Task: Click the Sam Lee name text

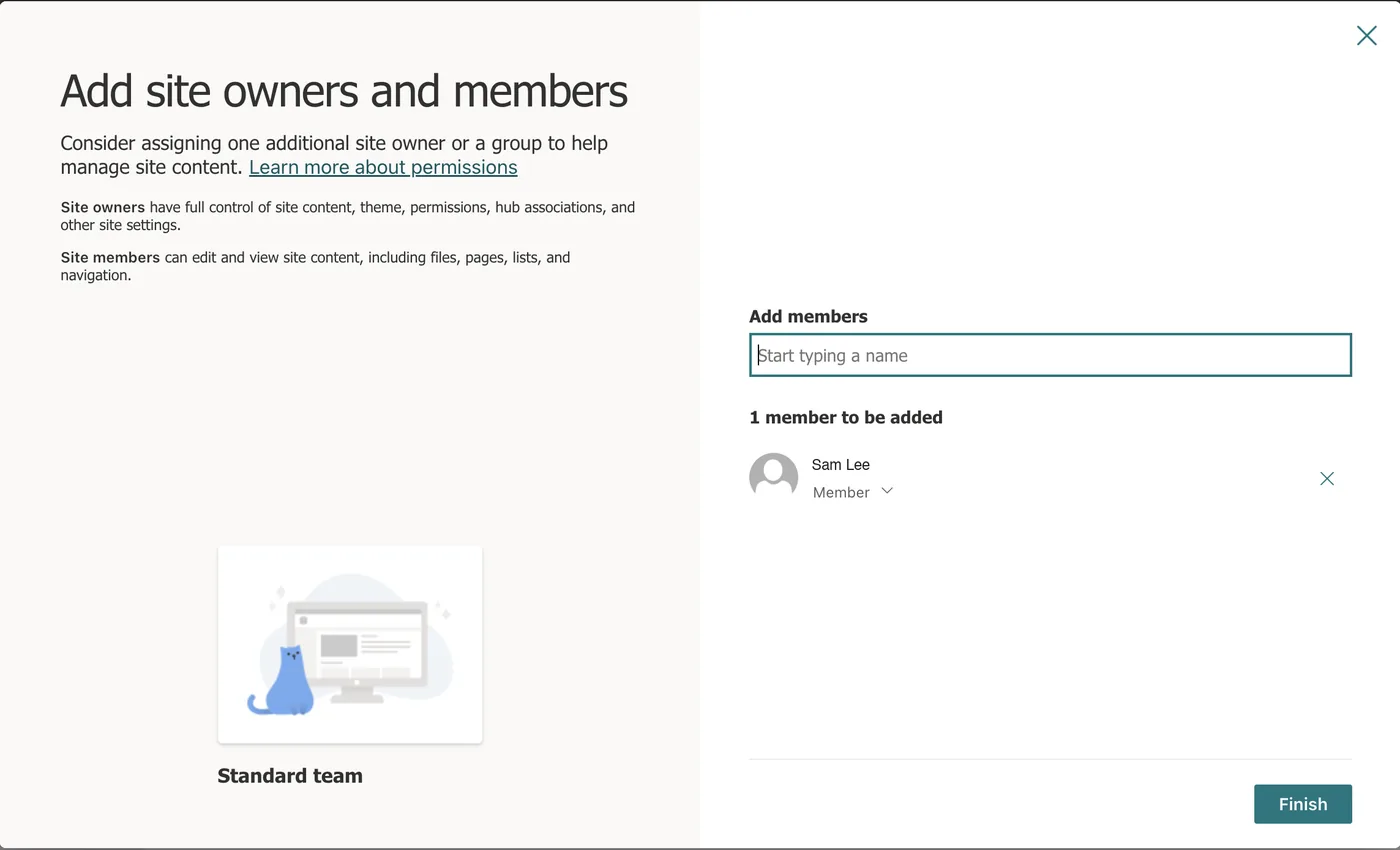Action: click(x=841, y=465)
